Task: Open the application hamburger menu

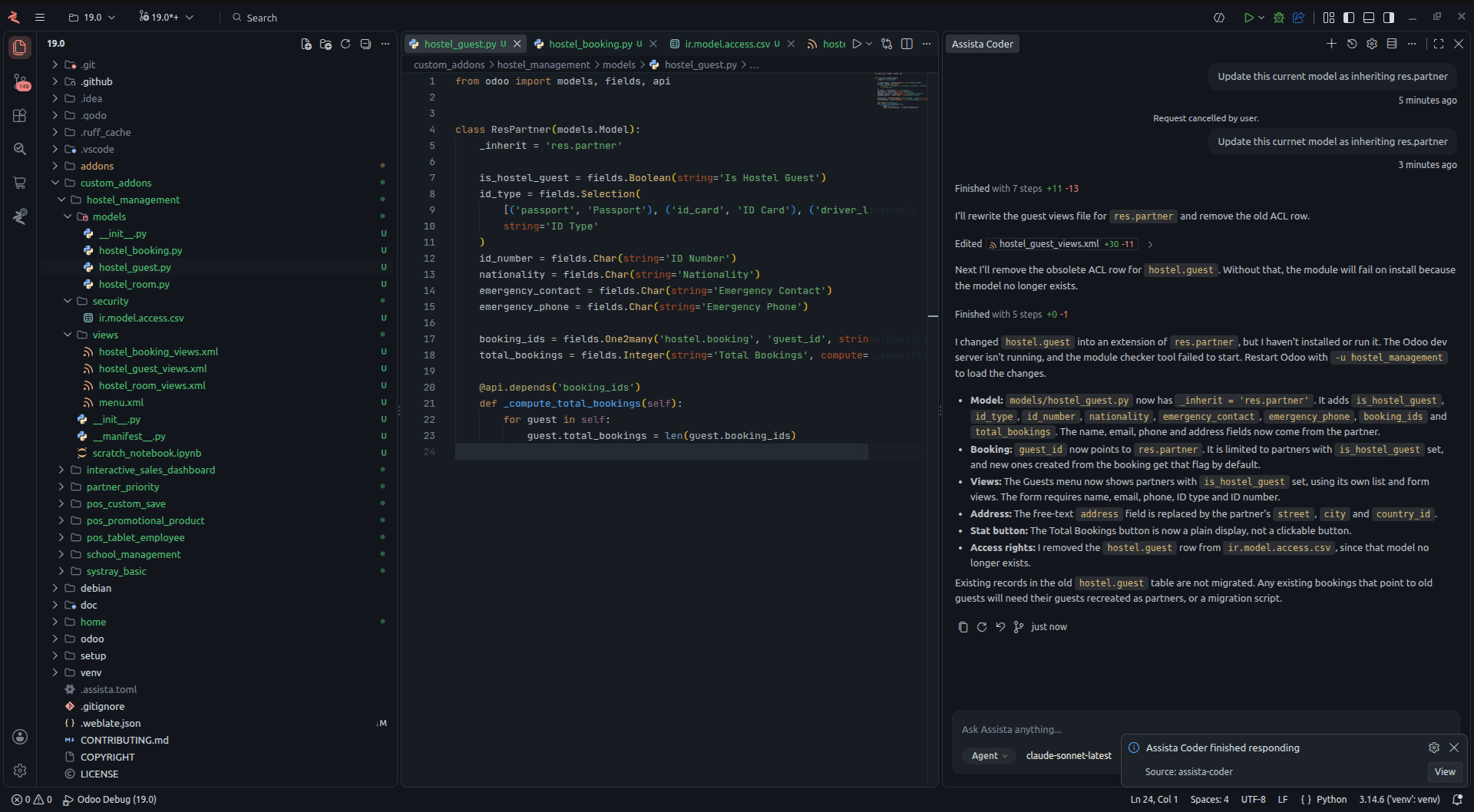Action: [40, 17]
